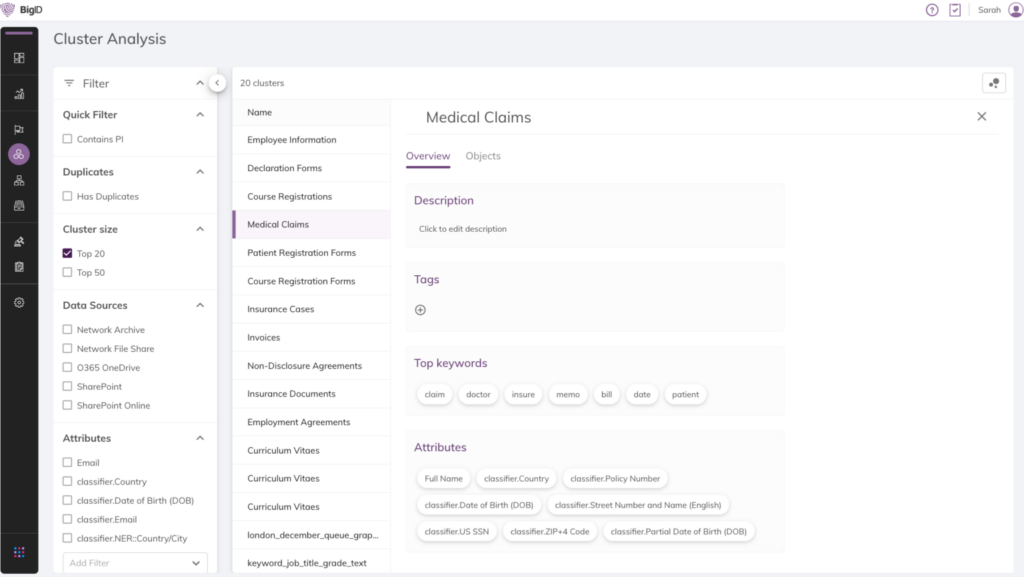
Task: Open settings gear in left sidebar
Action: (19, 302)
